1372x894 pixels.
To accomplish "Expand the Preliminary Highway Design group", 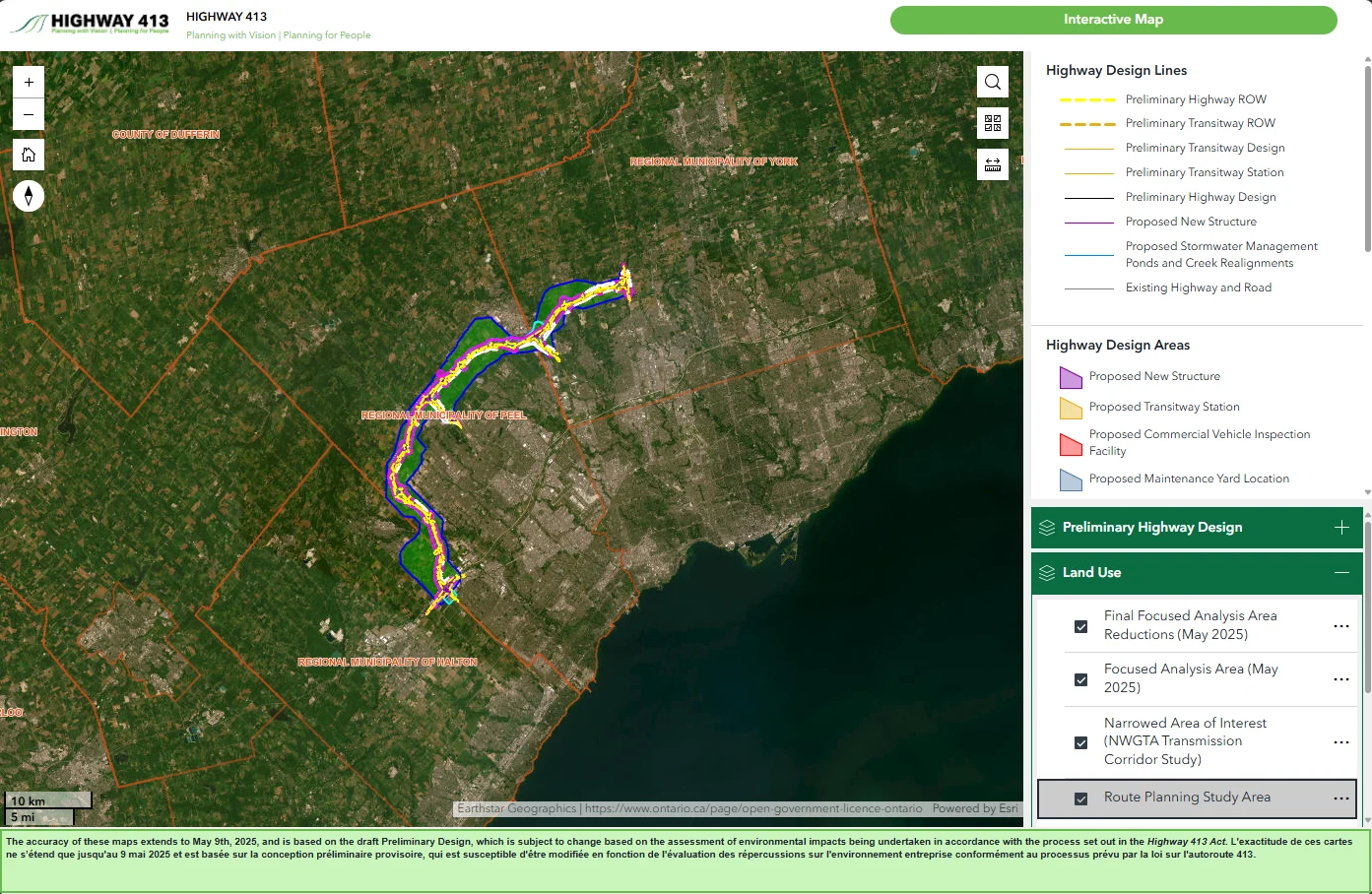I will (1340, 528).
